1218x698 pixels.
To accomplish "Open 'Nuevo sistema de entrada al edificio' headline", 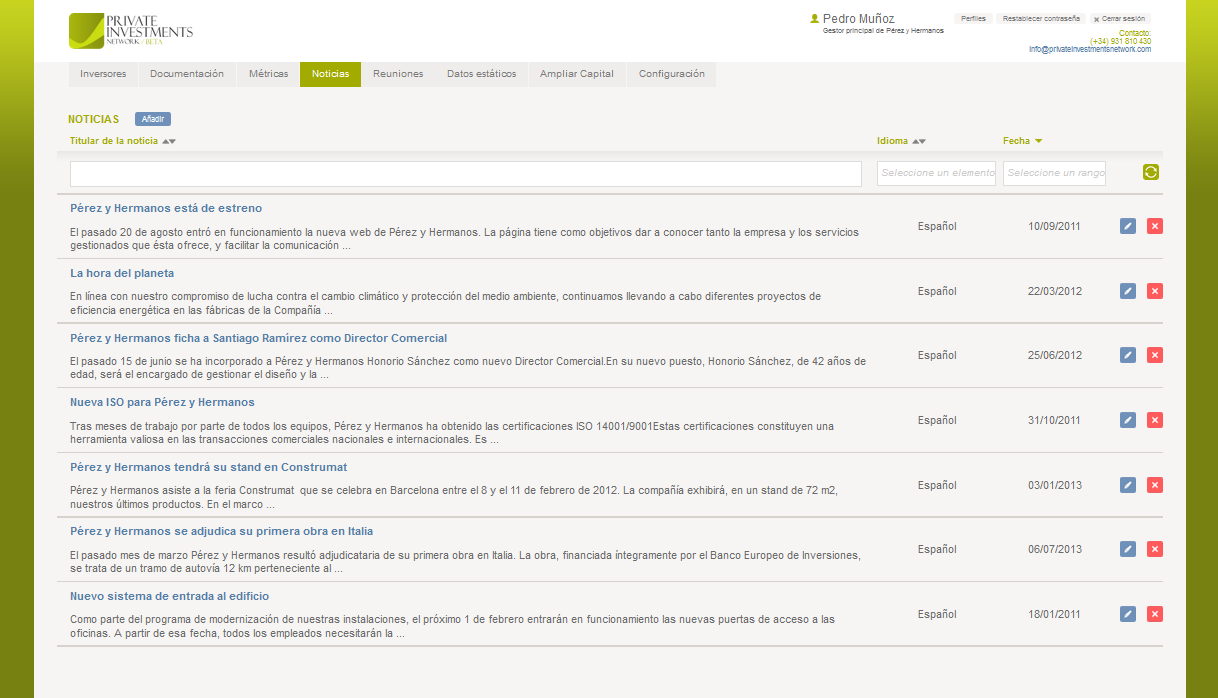I will tap(169, 596).
